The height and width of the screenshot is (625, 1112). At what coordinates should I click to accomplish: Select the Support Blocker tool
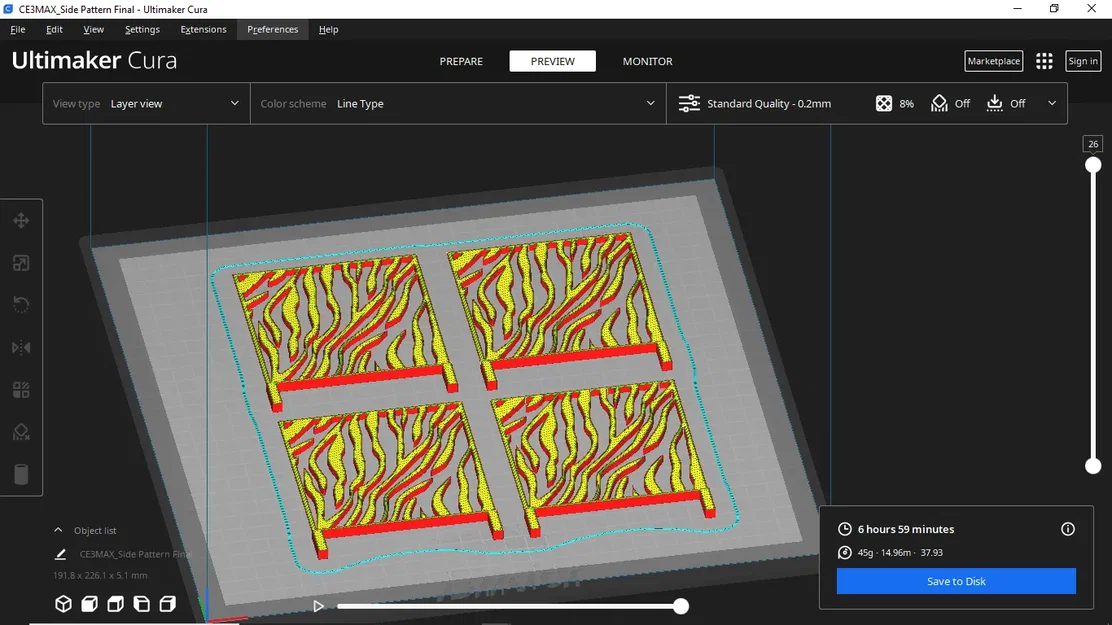coord(21,432)
